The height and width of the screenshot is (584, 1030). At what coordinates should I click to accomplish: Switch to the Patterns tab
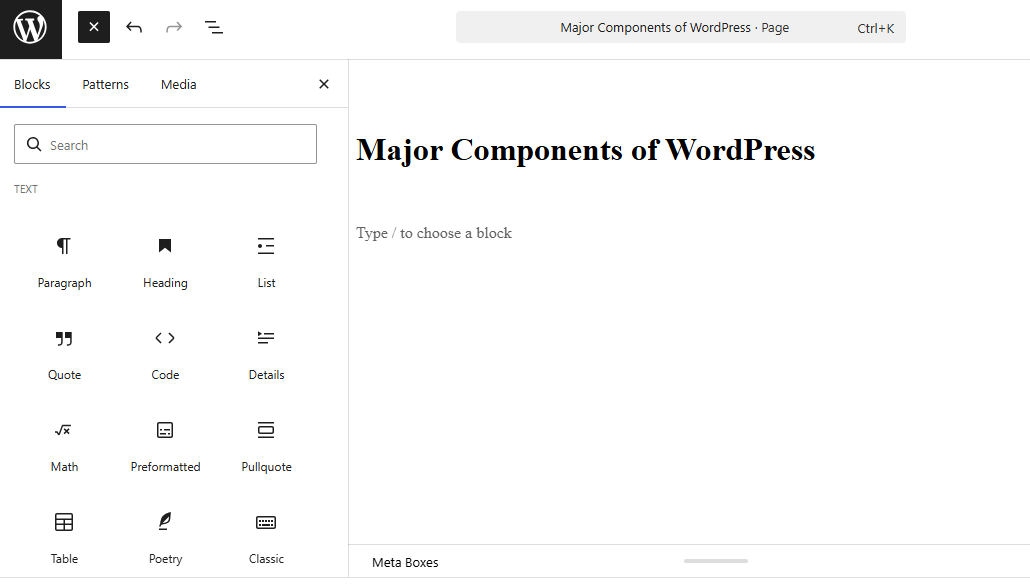(x=106, y=84)
